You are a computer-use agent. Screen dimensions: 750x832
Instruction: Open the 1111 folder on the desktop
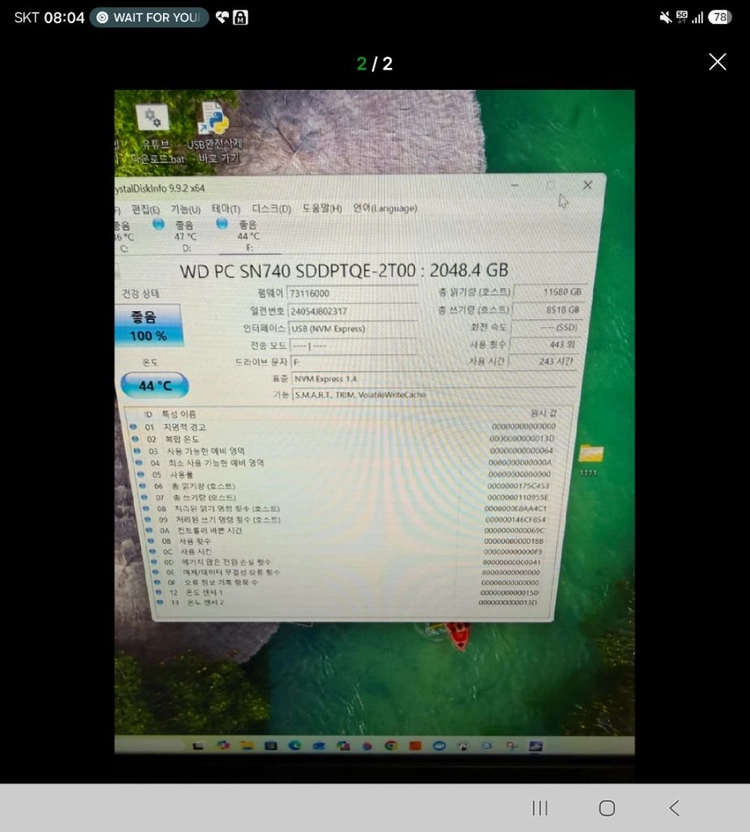coord(590,458)
